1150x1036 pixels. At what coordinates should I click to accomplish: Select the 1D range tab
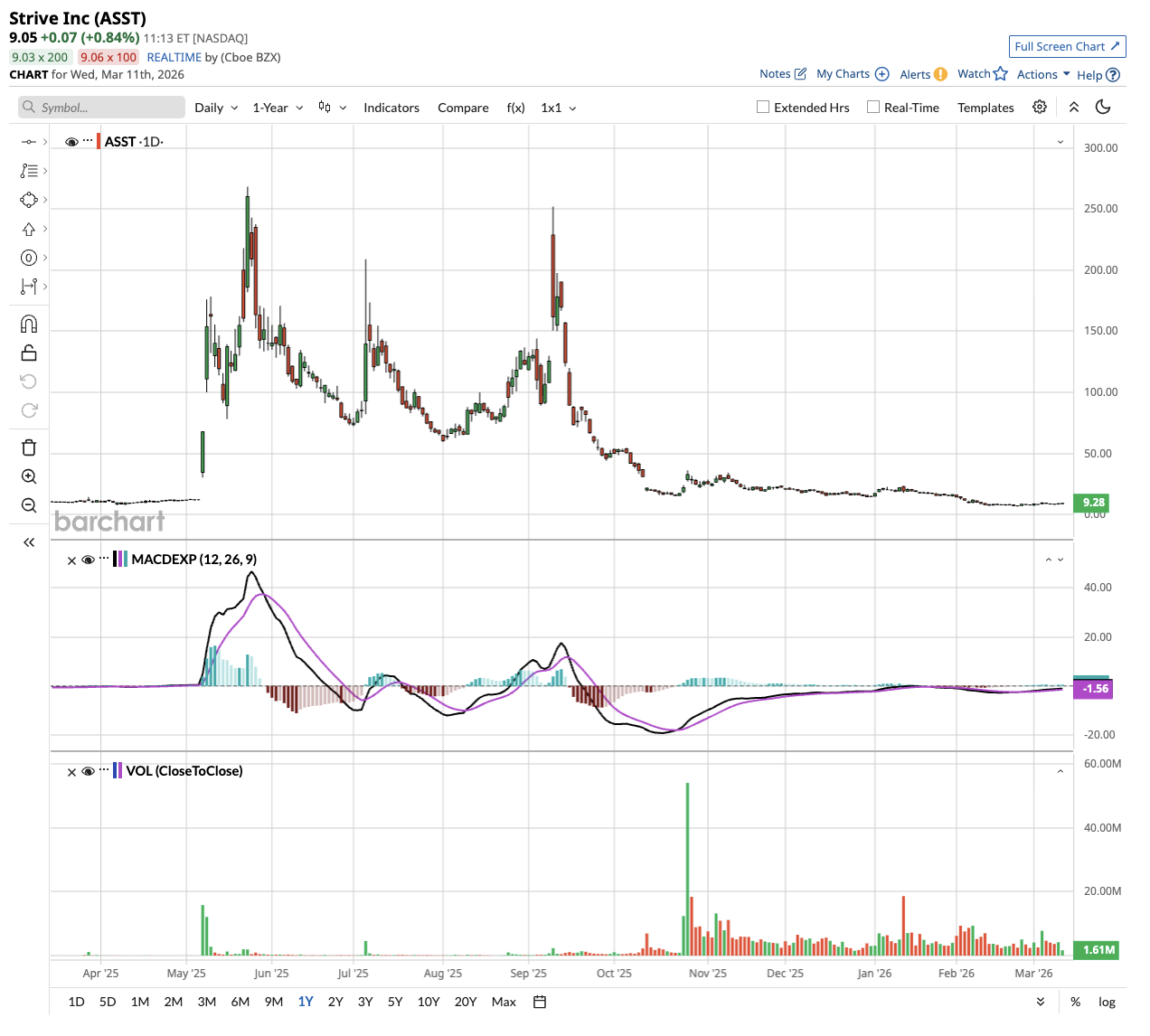click(x=76, y=1002)
